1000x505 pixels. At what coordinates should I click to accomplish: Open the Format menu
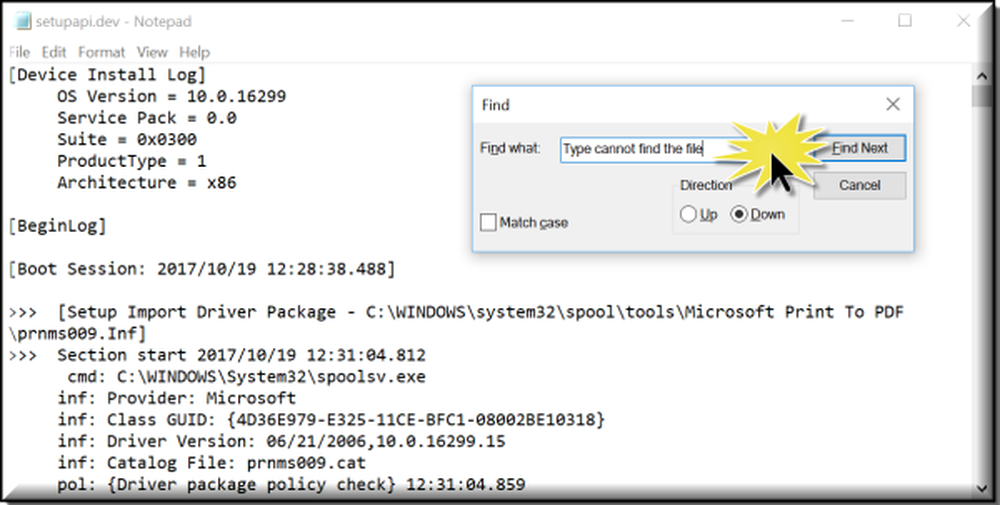101,52
